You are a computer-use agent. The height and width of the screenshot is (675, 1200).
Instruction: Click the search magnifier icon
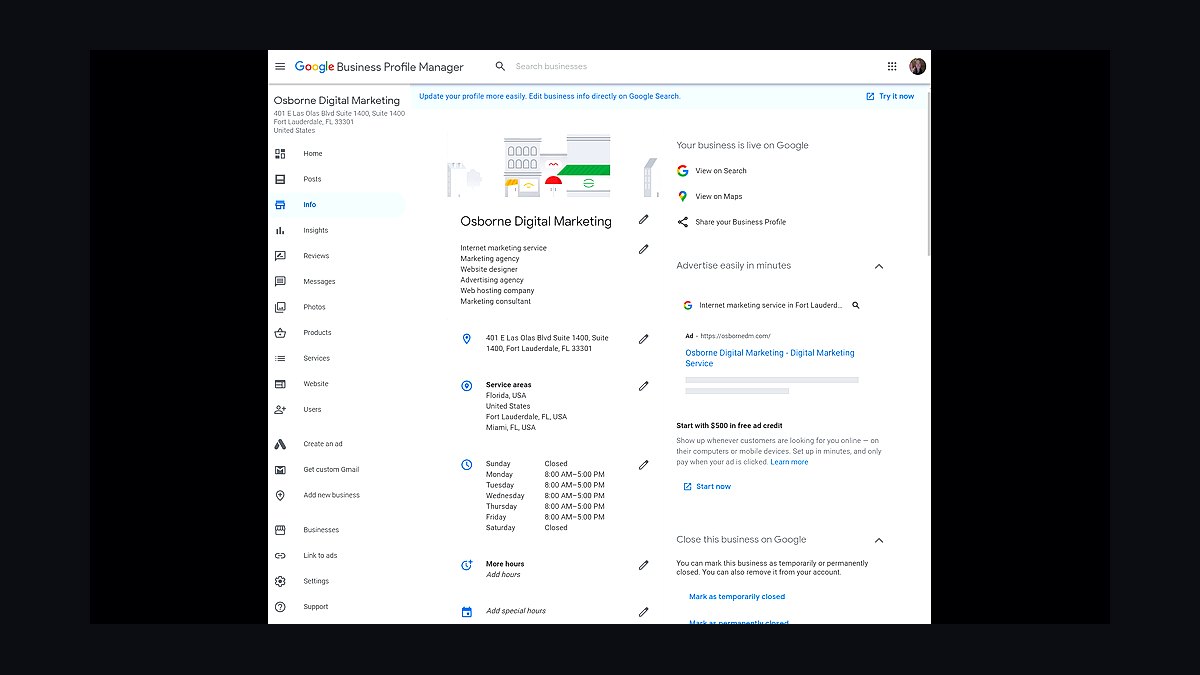coord(500,67)
